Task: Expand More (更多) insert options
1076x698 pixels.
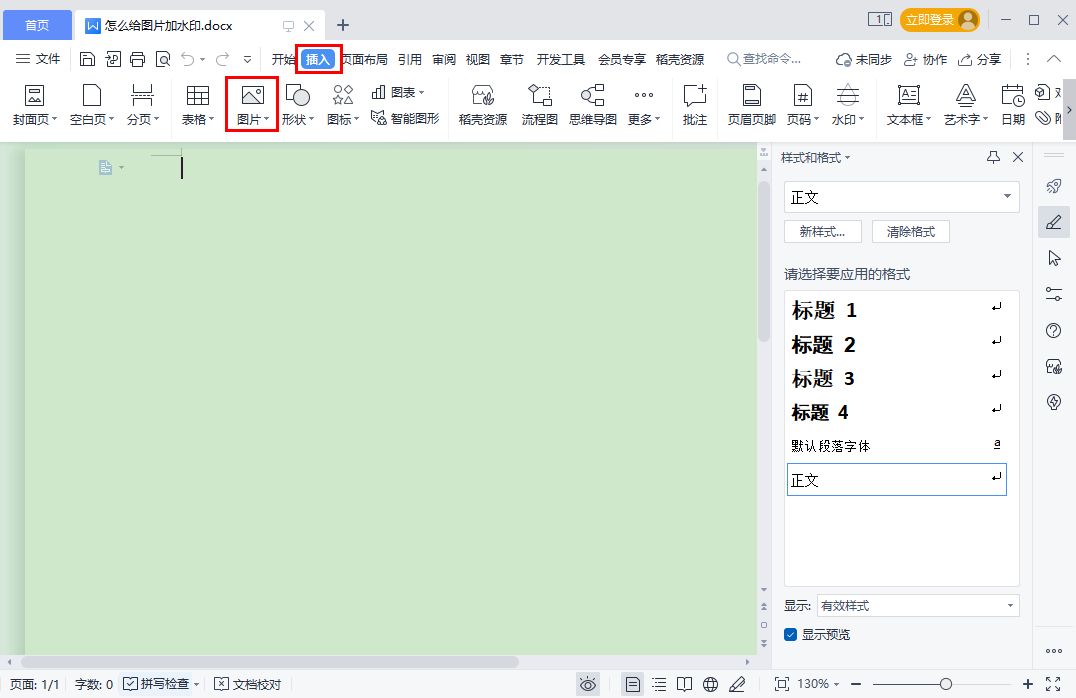Action: click(x=644, y=105)
